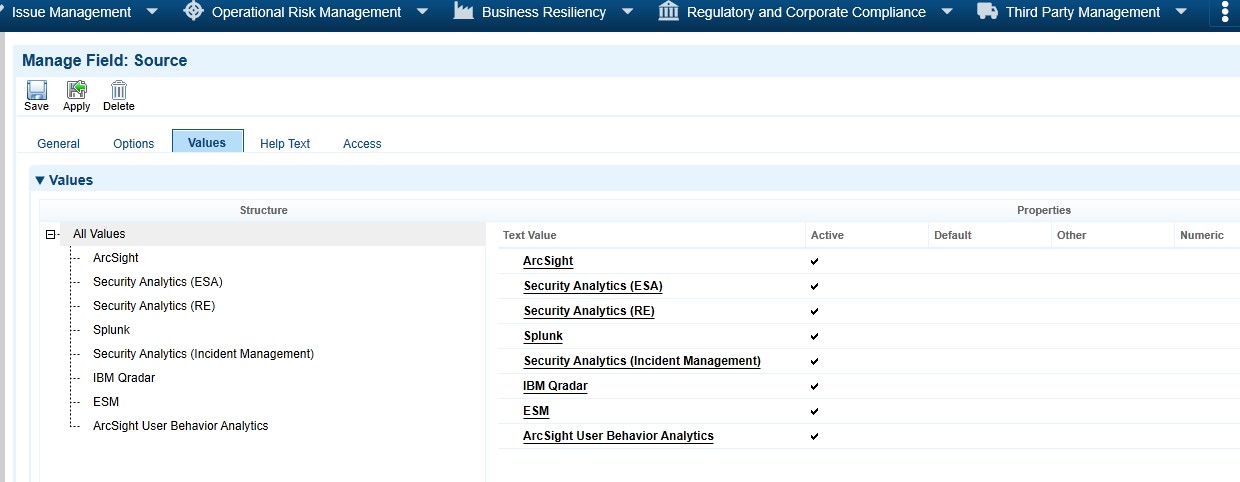Screen dimensions: 1240x482
Task: Open the Issue Management menu
Action: pyautogui.click(x=71, y=12)
